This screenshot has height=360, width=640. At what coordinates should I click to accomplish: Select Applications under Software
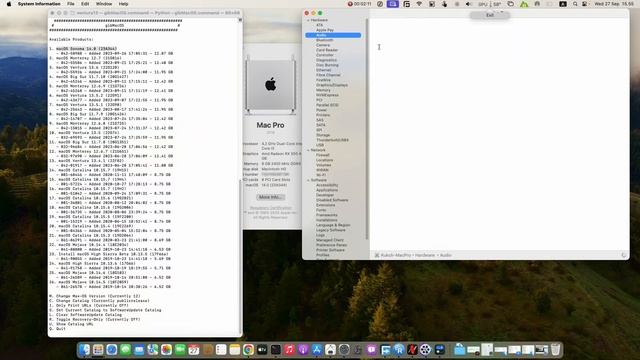(x=327, y=190)
